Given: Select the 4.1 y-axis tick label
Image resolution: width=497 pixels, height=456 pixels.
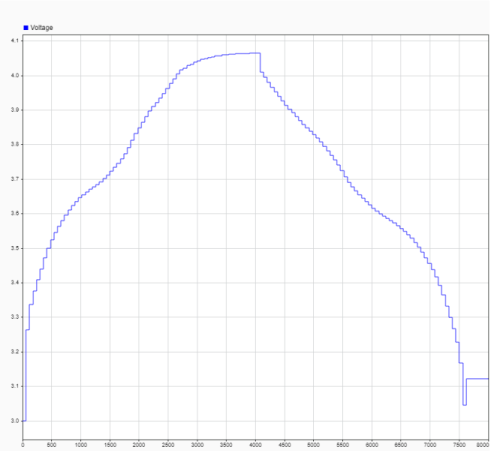Looking at the screenshot, I should pyautogui.click(x=15, y=41).
